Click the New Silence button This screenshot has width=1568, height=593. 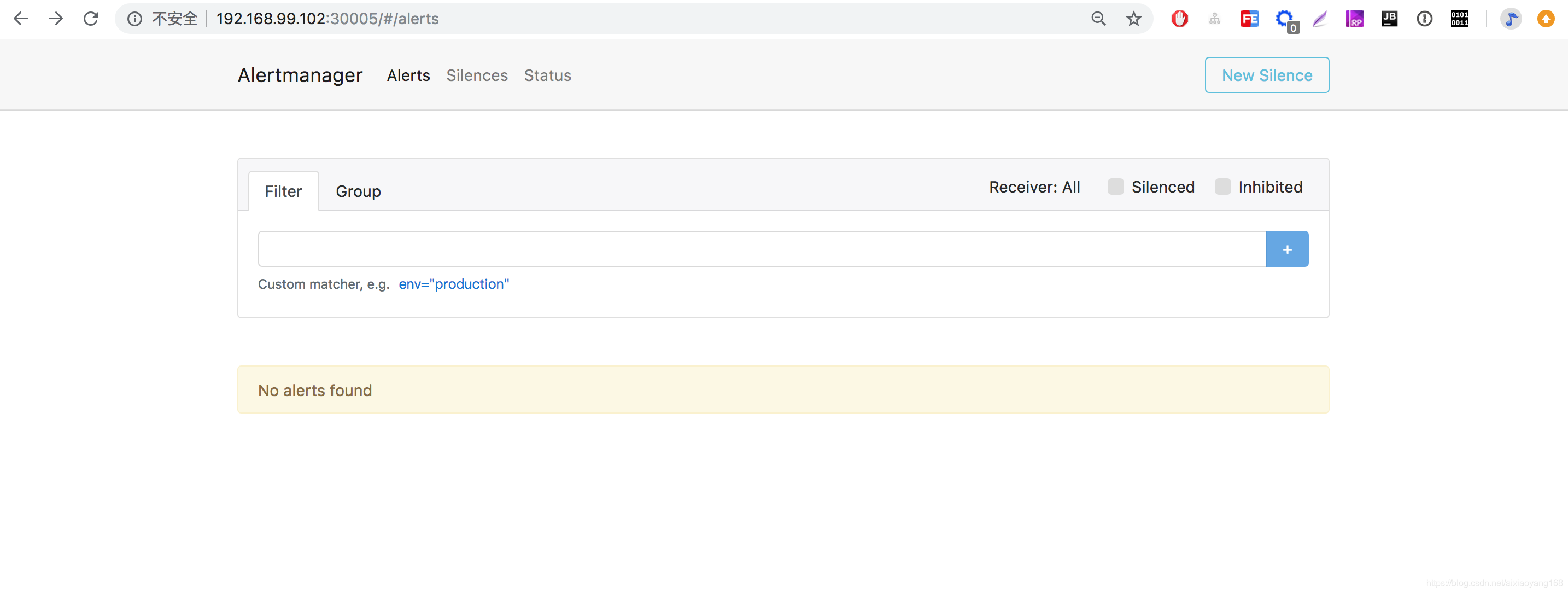pyautogui.click(x=1266, y=75)
